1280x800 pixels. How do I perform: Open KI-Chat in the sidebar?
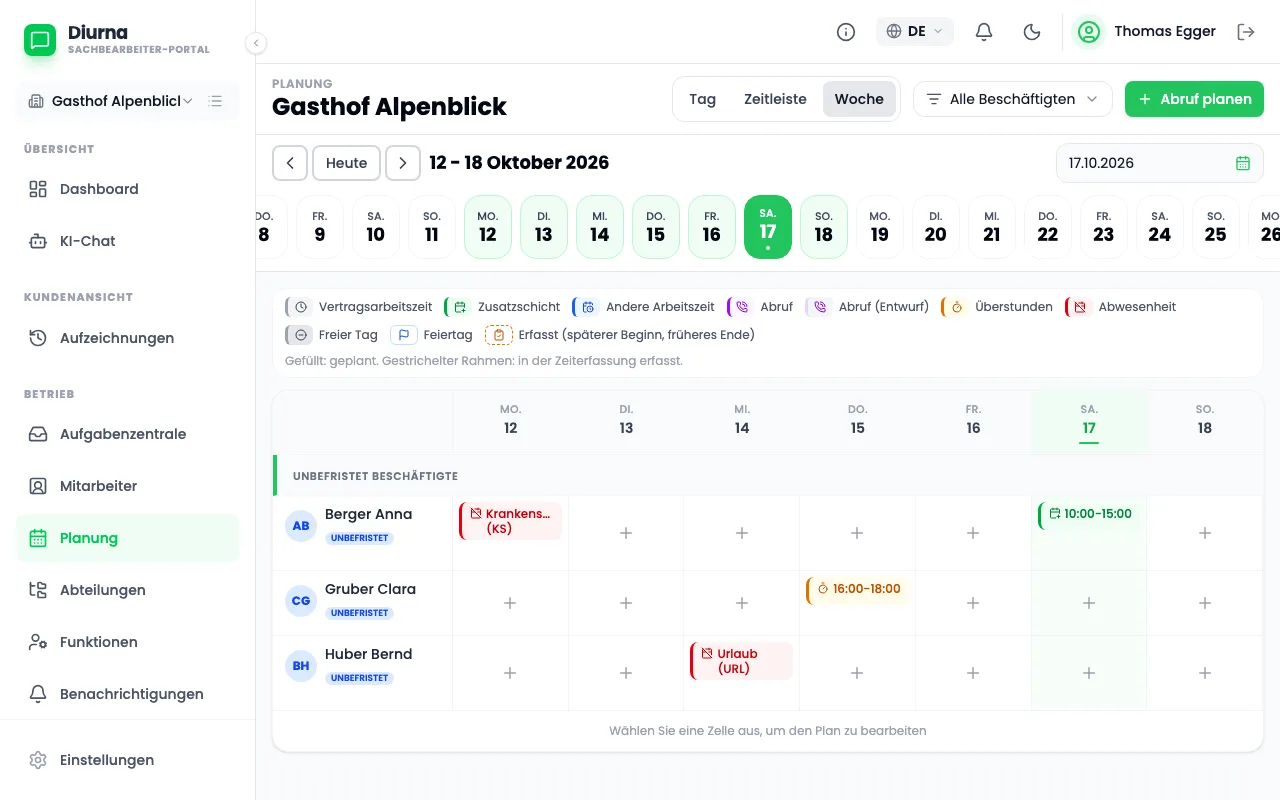click(128, 241)
